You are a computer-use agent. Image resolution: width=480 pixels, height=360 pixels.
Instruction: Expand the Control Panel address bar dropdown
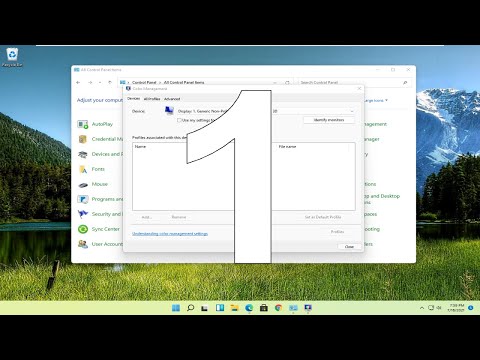point(275,82)
